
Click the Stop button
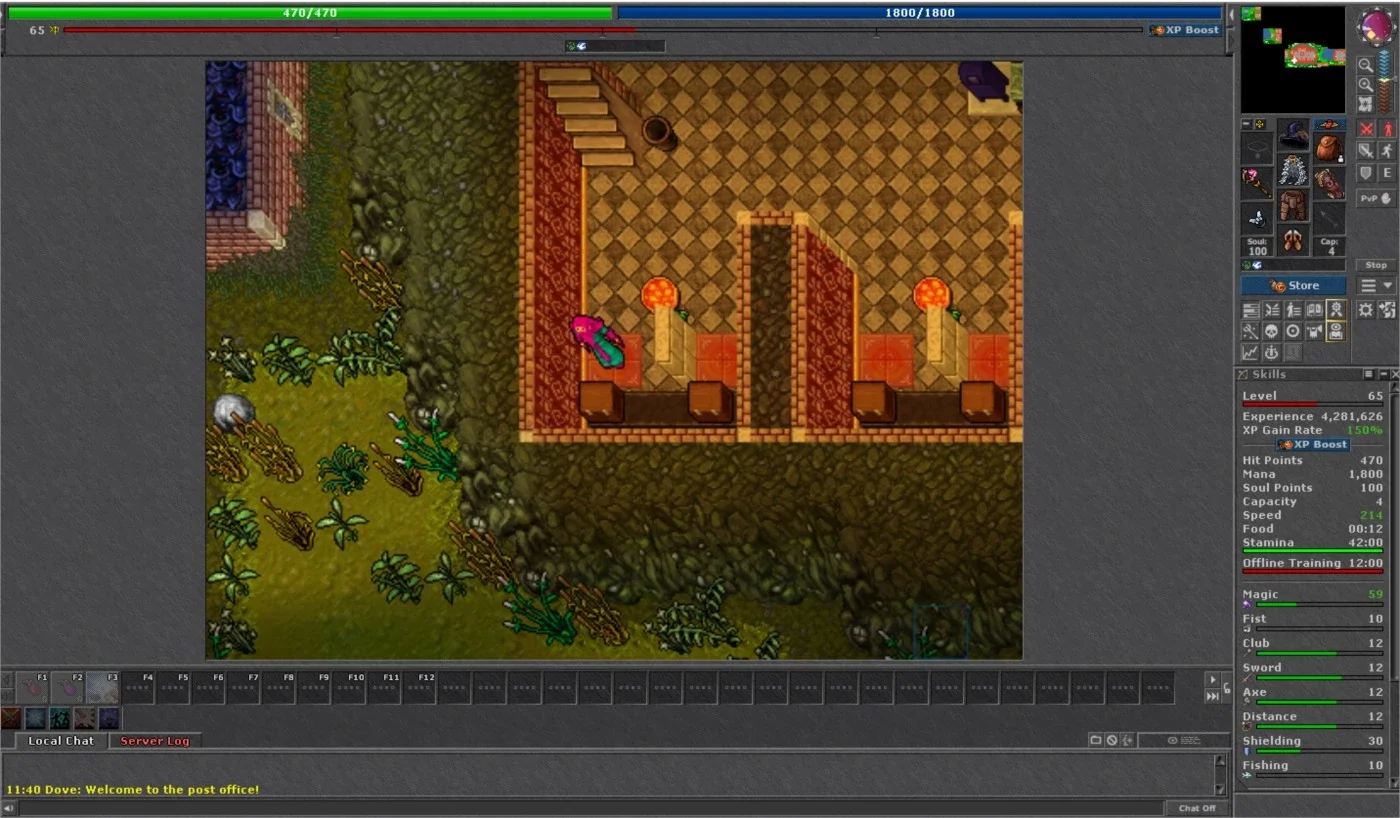coord(1376,265)
